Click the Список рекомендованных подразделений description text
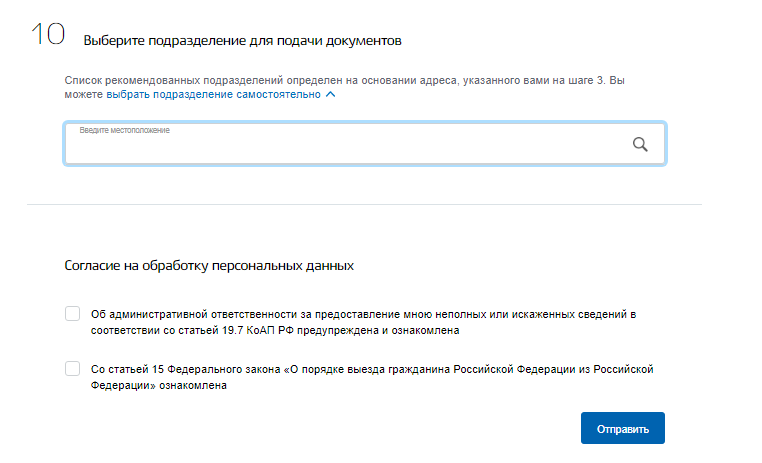Image resolution: width=762 pixels, height=463 pixels. 345,87
